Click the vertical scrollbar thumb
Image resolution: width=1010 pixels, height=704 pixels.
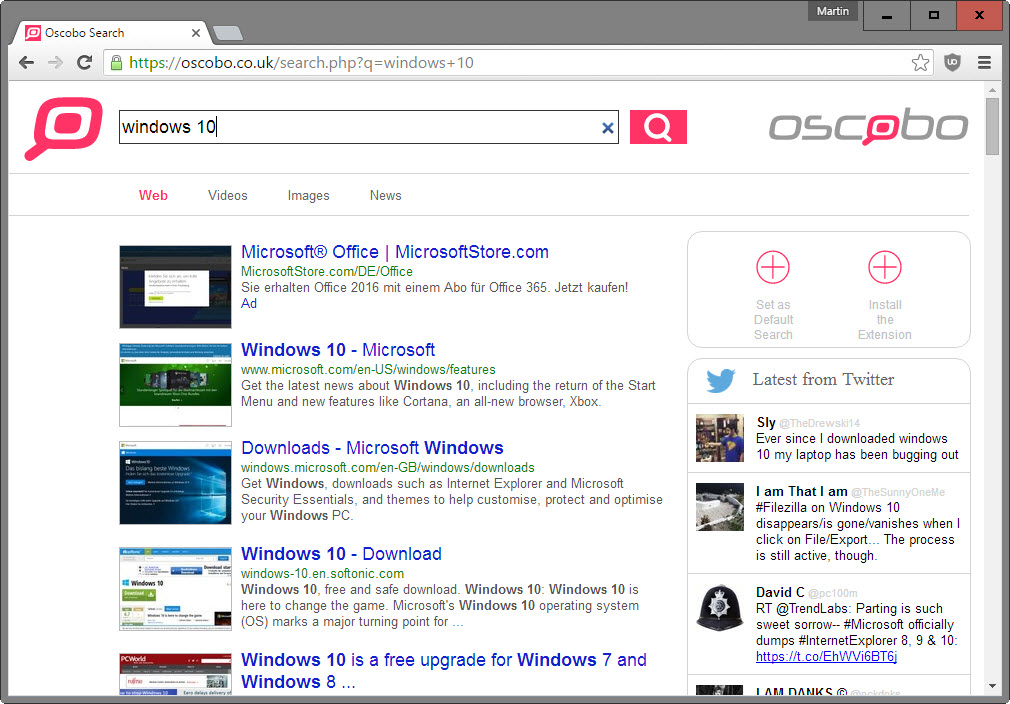(x=992, y=126)
